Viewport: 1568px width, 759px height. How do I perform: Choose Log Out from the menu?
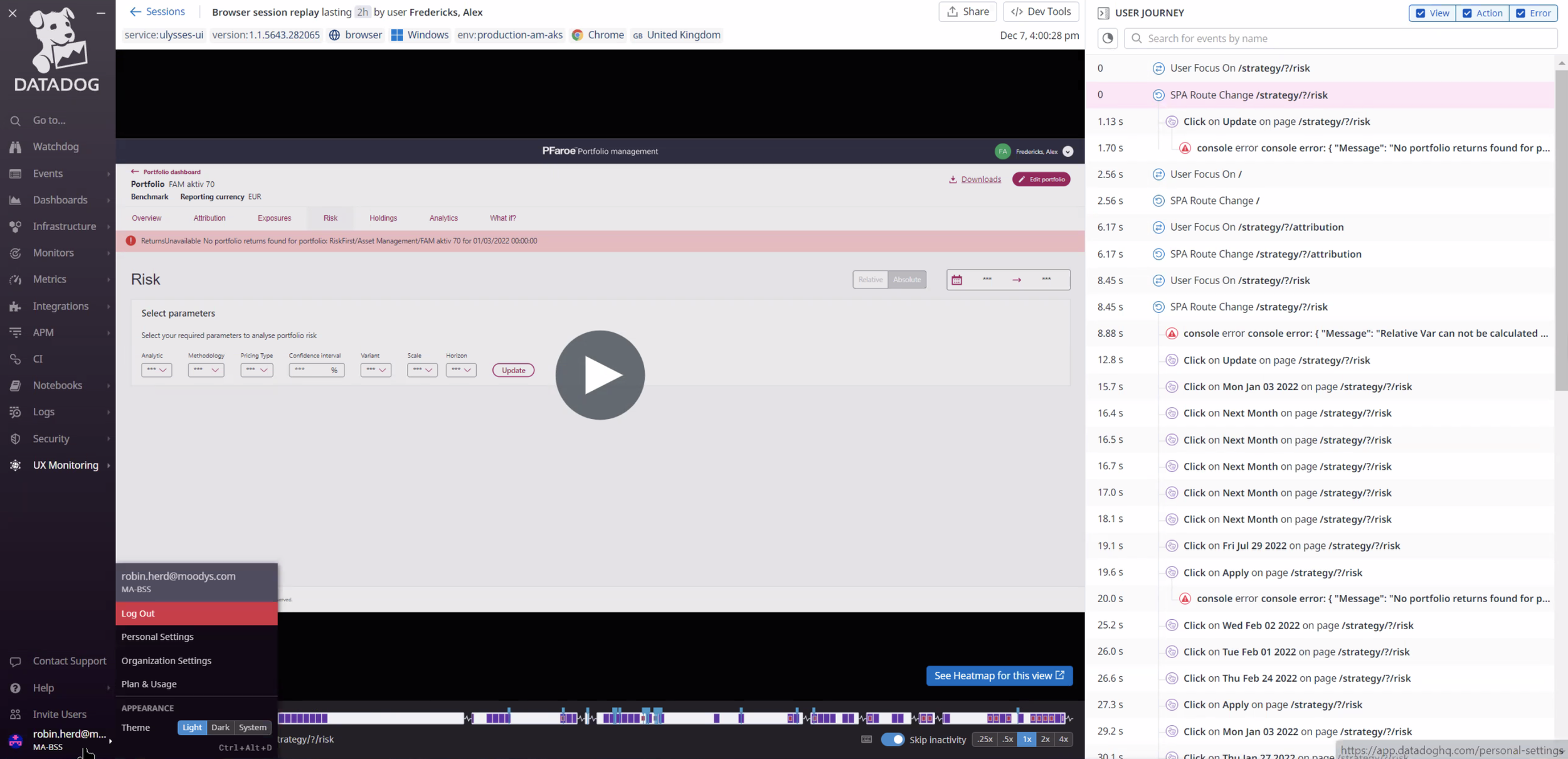[x=196, y=613]
